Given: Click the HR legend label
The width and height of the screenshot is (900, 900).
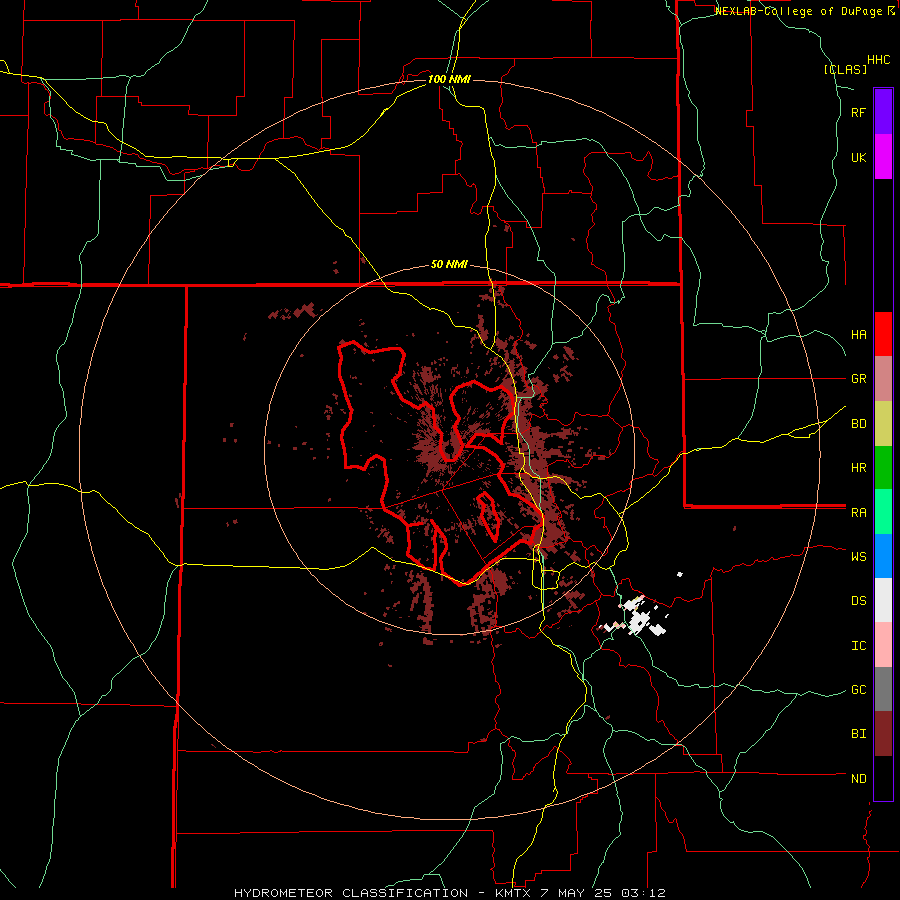Looking at the screenshot, I should coord(858,468).
